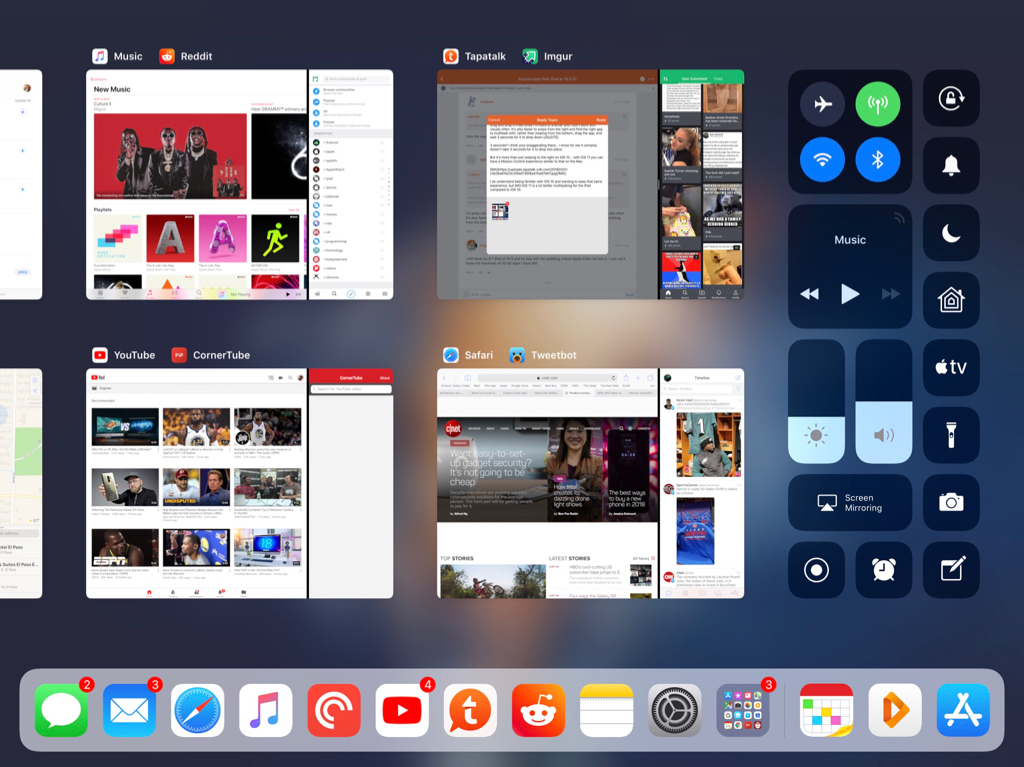Open App Store from dock
1024x767 pixels.
963,710
